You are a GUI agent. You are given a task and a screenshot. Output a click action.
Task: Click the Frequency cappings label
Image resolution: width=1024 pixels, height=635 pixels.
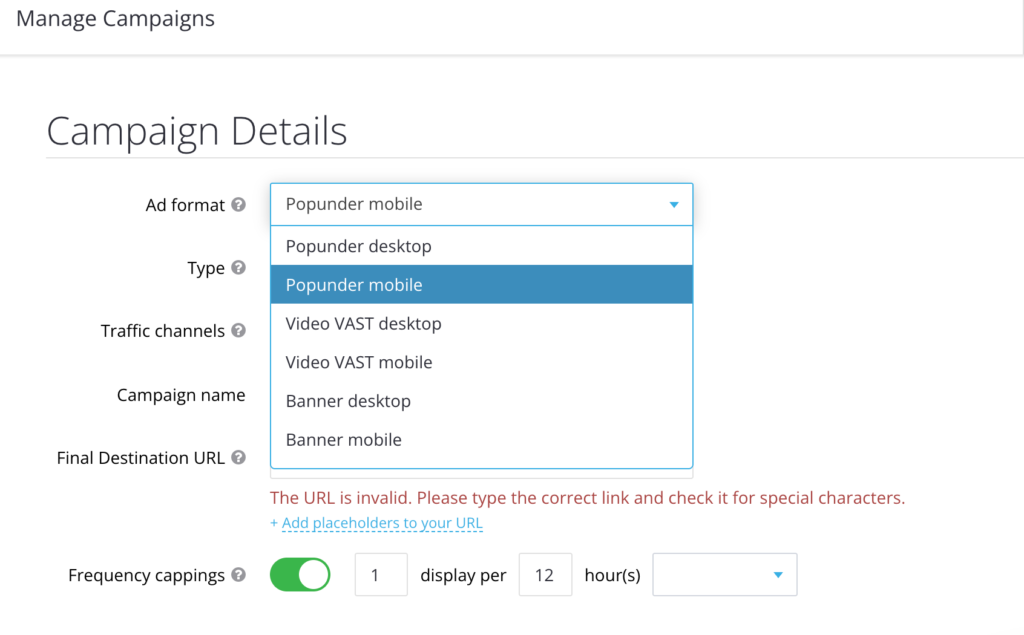(x=146, y=575)
